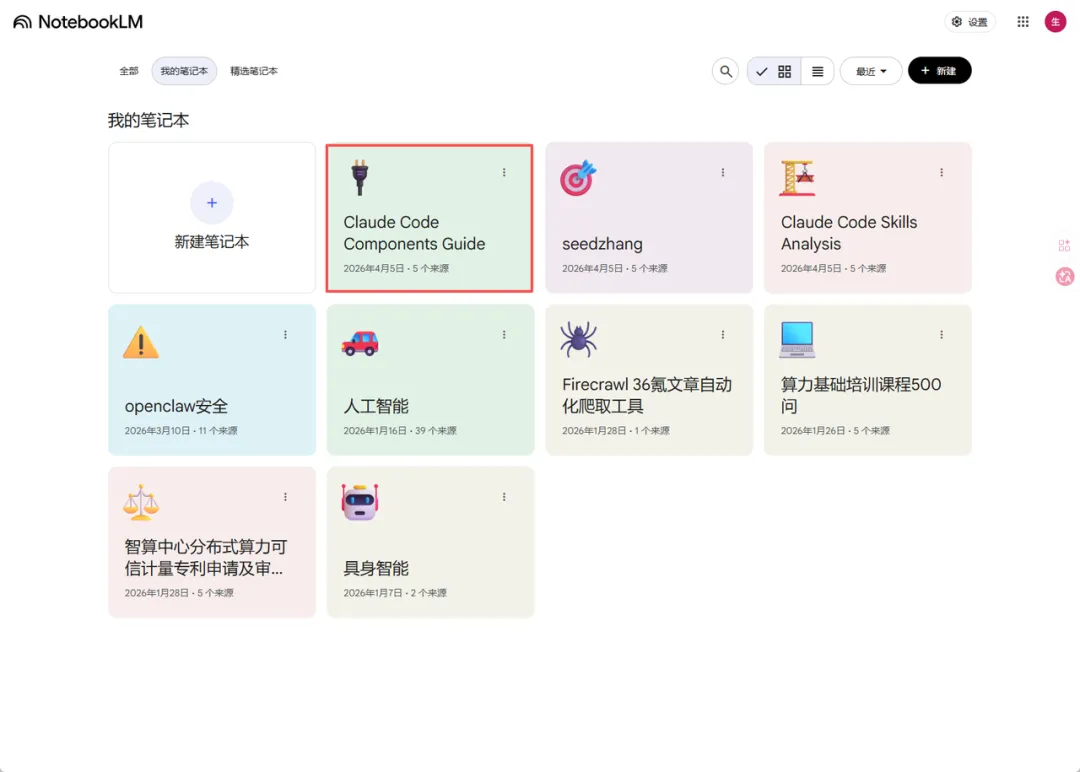
Task: Select the 我的笔记本 filter chip
Action: [x=184, y=71]
